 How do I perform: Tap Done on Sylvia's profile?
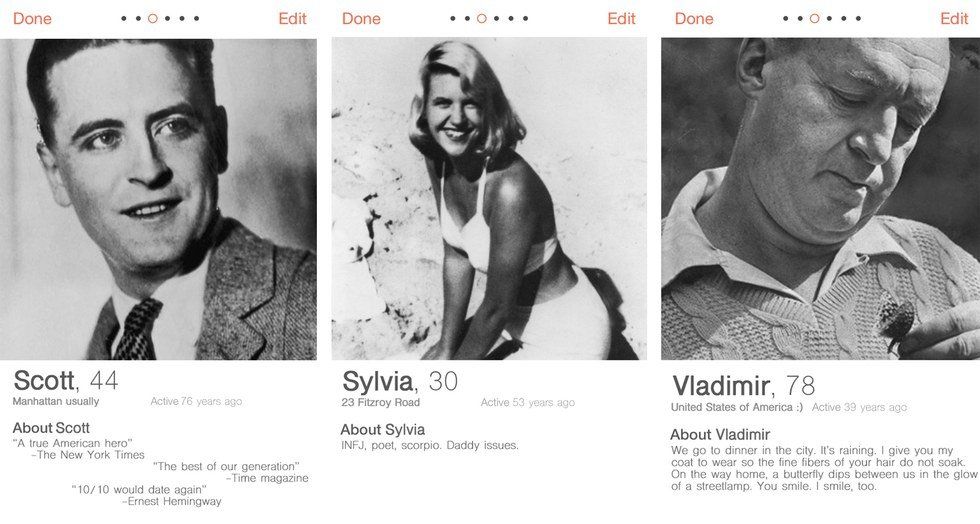coord(361,19)
